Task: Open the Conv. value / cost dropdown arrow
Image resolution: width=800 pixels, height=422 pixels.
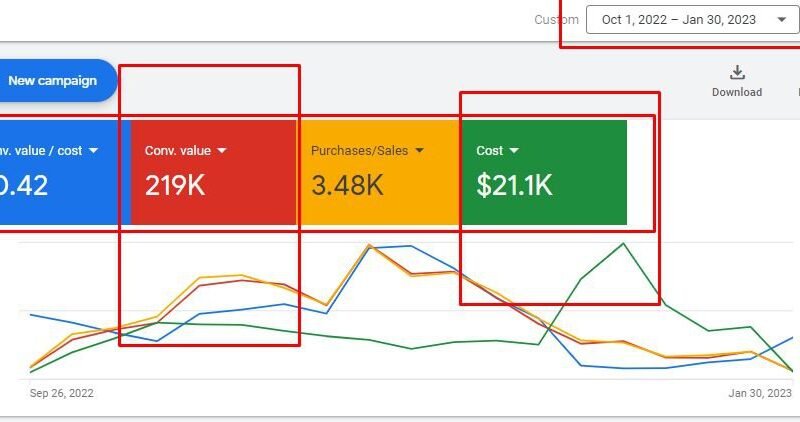Action: [93, 151]
